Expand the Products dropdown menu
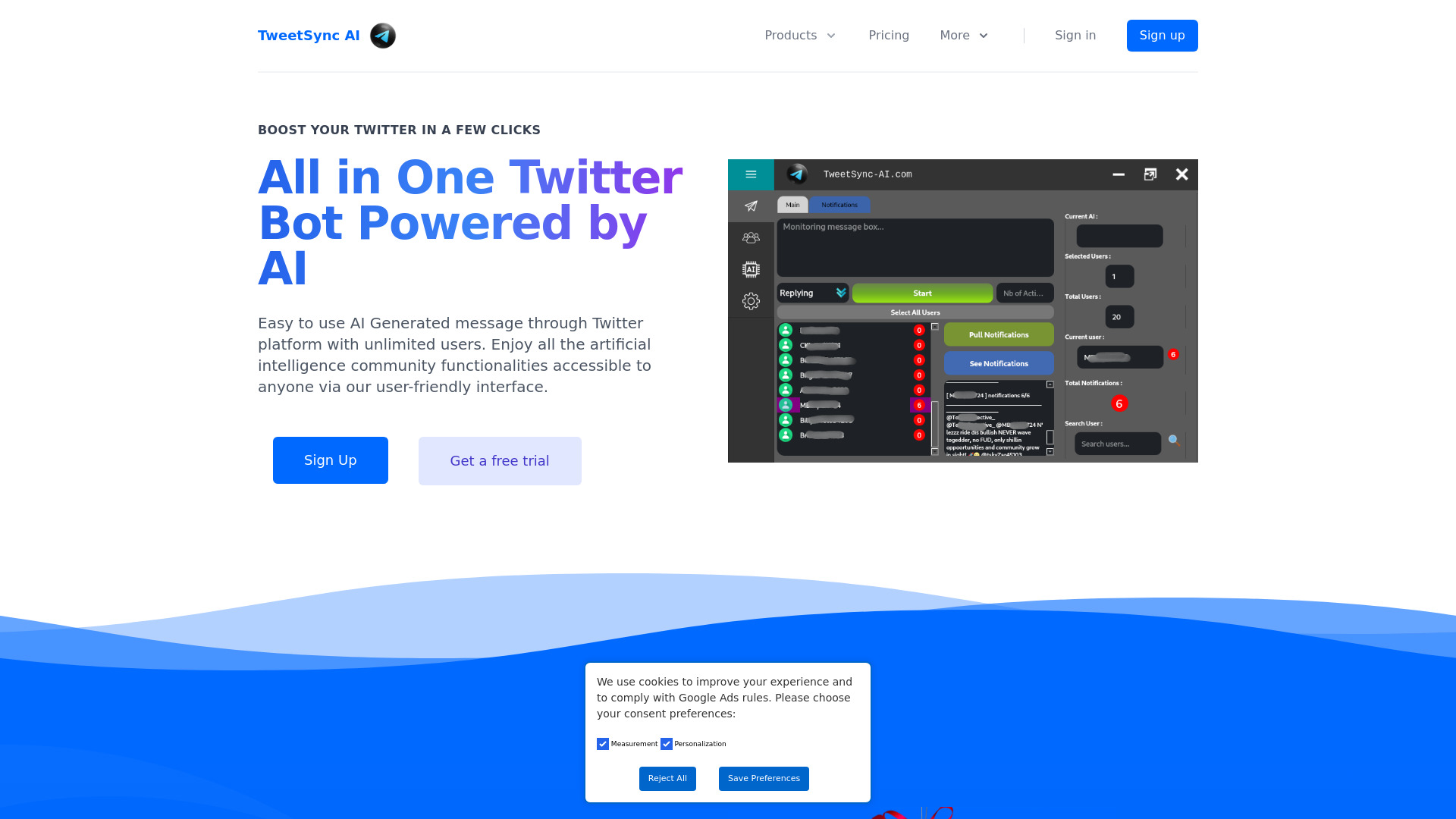 click(799, 35)
